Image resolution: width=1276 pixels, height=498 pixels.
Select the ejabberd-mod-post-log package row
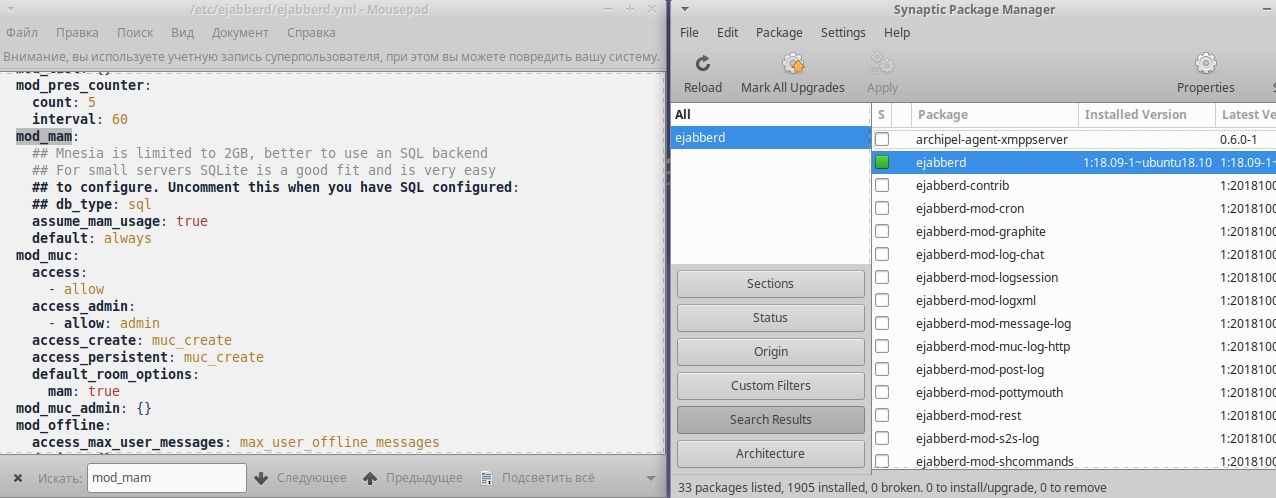pyautogui.click(x=1074, y=369)
